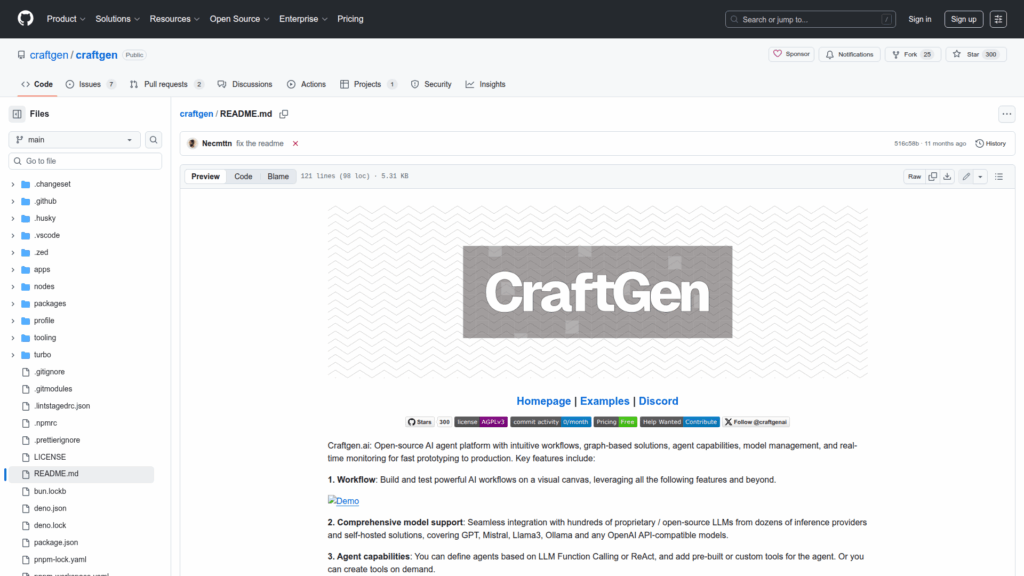The image size is (1024, 576).
Task: Search files with magnifier icon in sidebar
Action: point(154,140)
